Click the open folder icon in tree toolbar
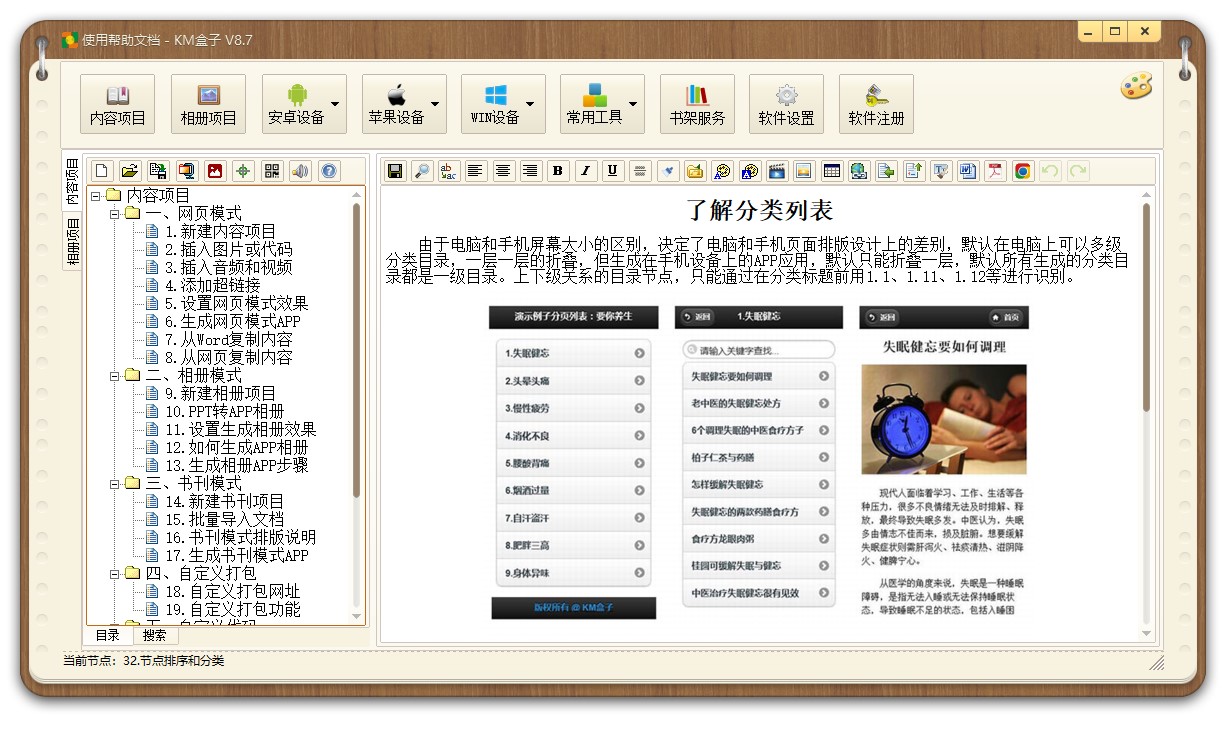Viewport: 1224px width, 730px height. click(x=130, y=171)
